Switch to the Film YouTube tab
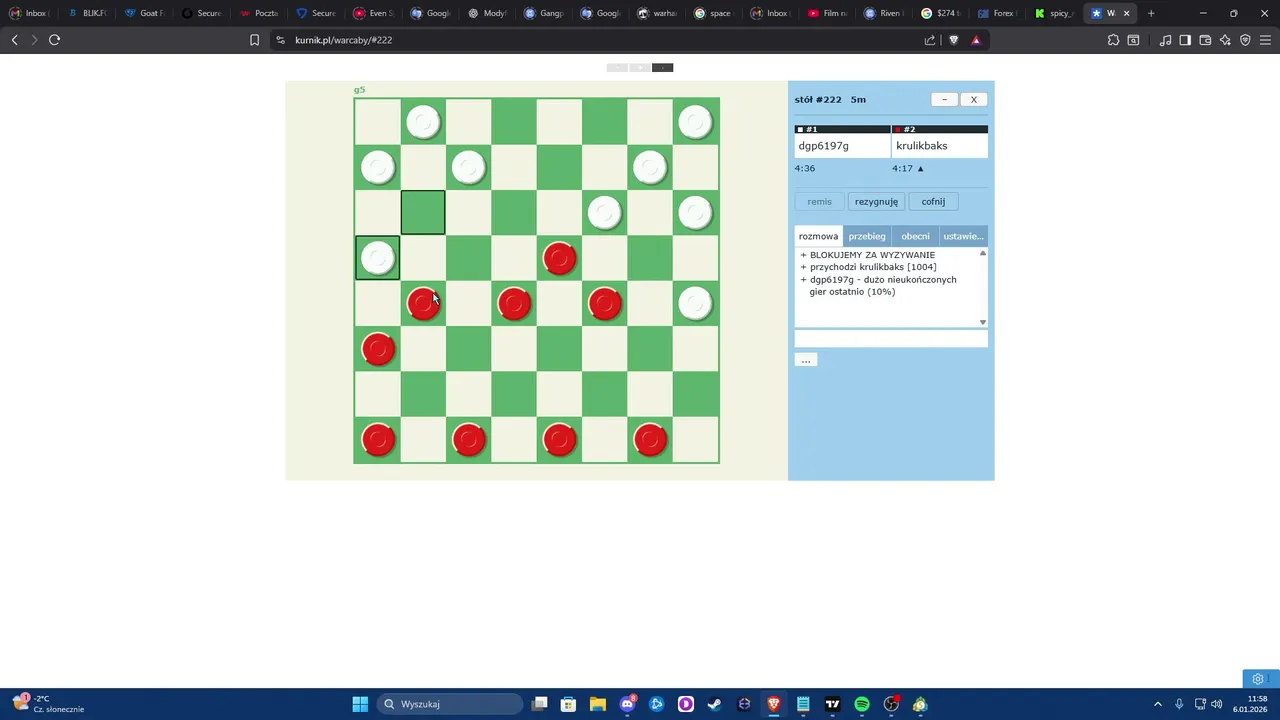This screenshot has height=720, width=1280. tap(828, 13)
